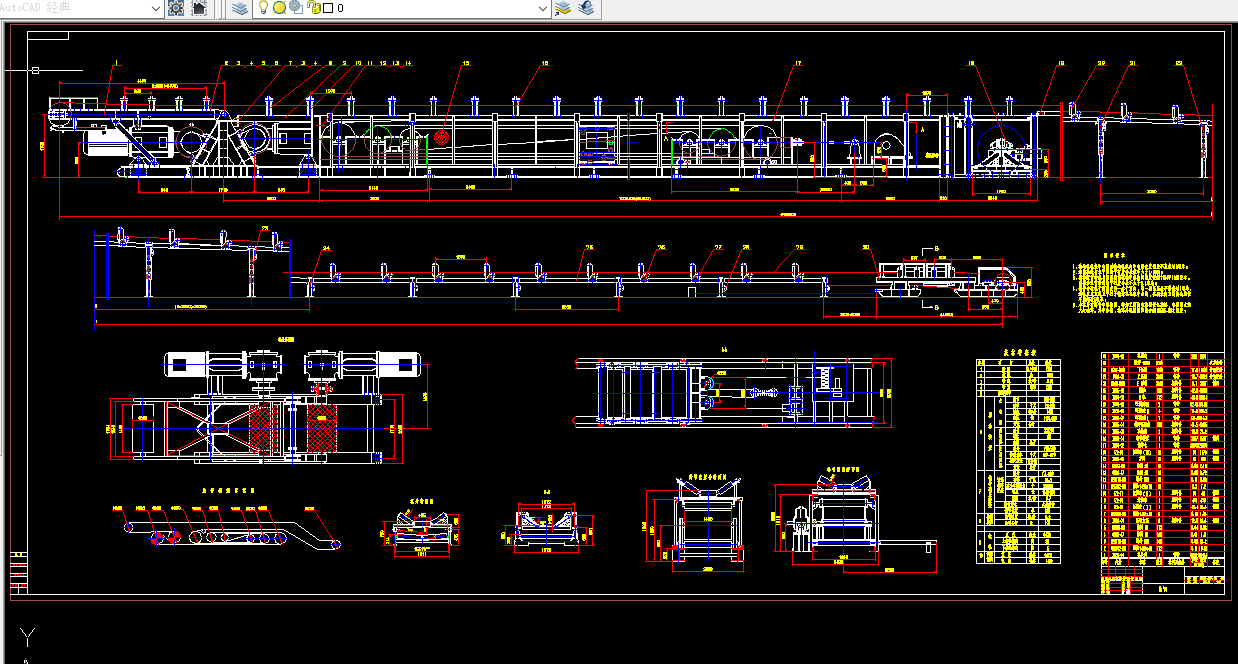
Task: Click the My Workspace icon
Action: pyautogui.click(x=199, y=8)
